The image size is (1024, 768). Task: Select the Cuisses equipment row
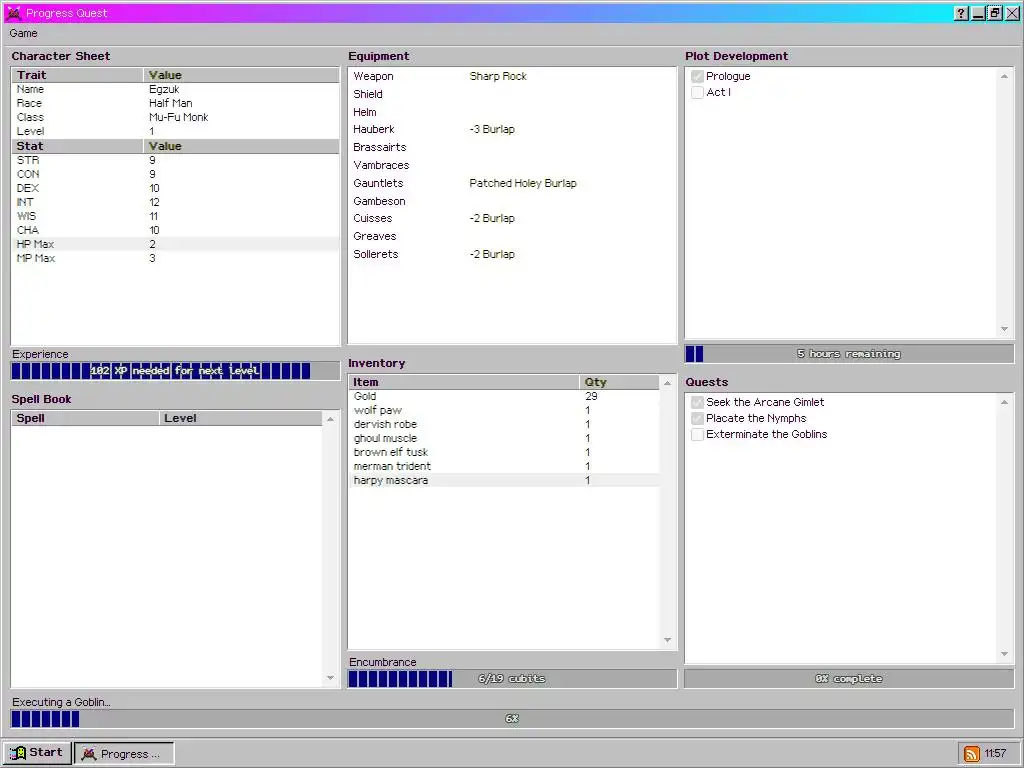point(512,219)
